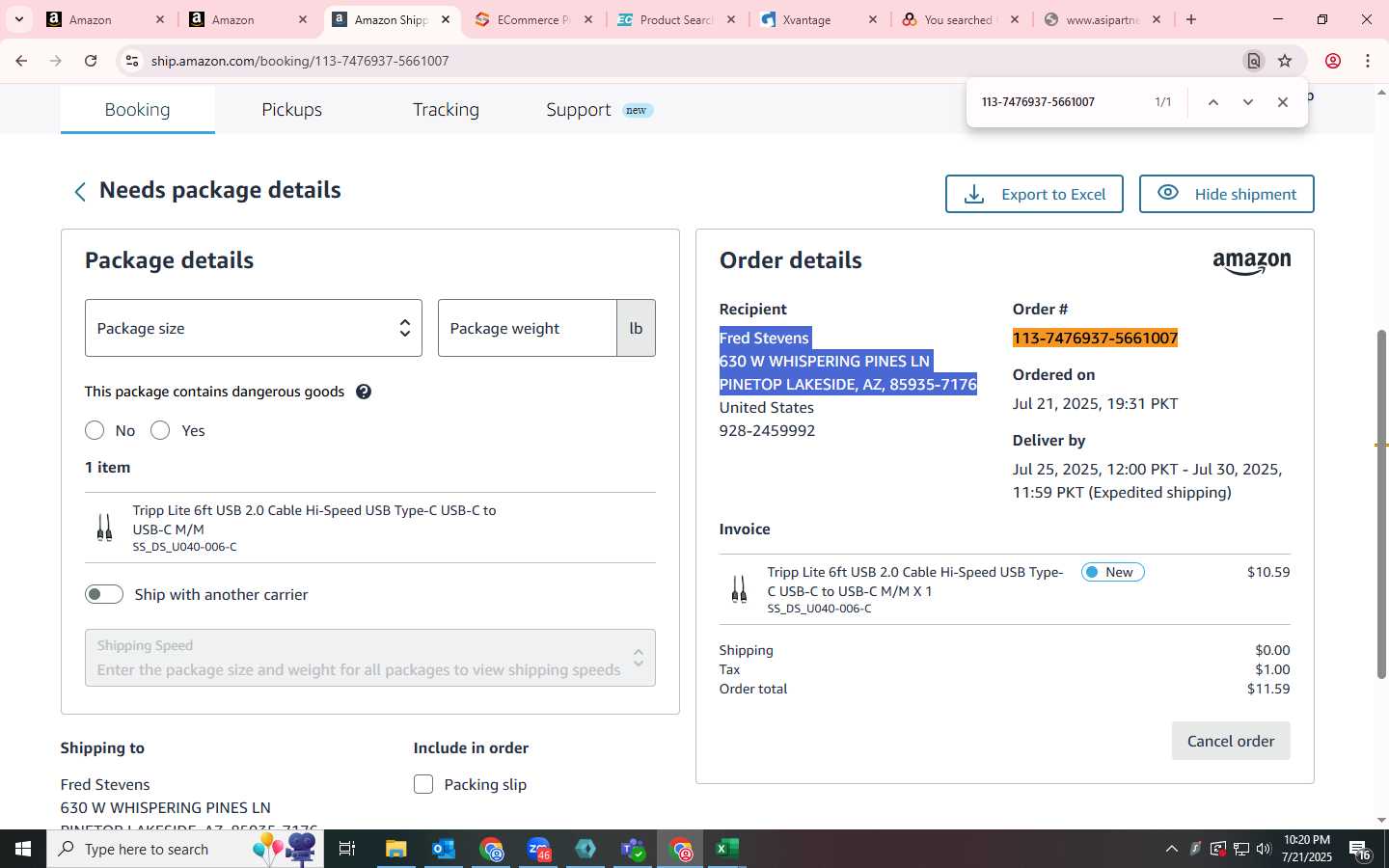The height and width of the screenshot is (868, 1389).
Task: Select No for dangerous goods
Action: pos(95,430)
